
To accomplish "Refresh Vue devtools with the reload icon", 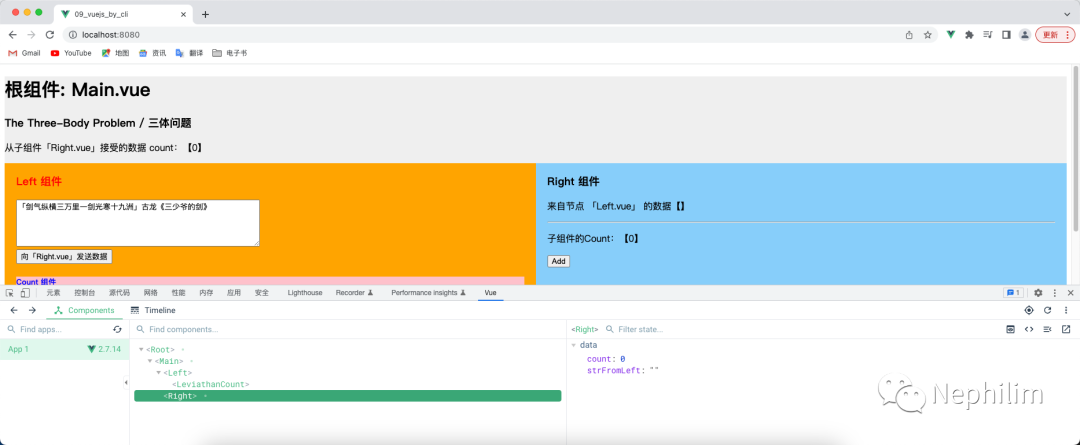I will pyautogui.click(x=1047, y=310).
